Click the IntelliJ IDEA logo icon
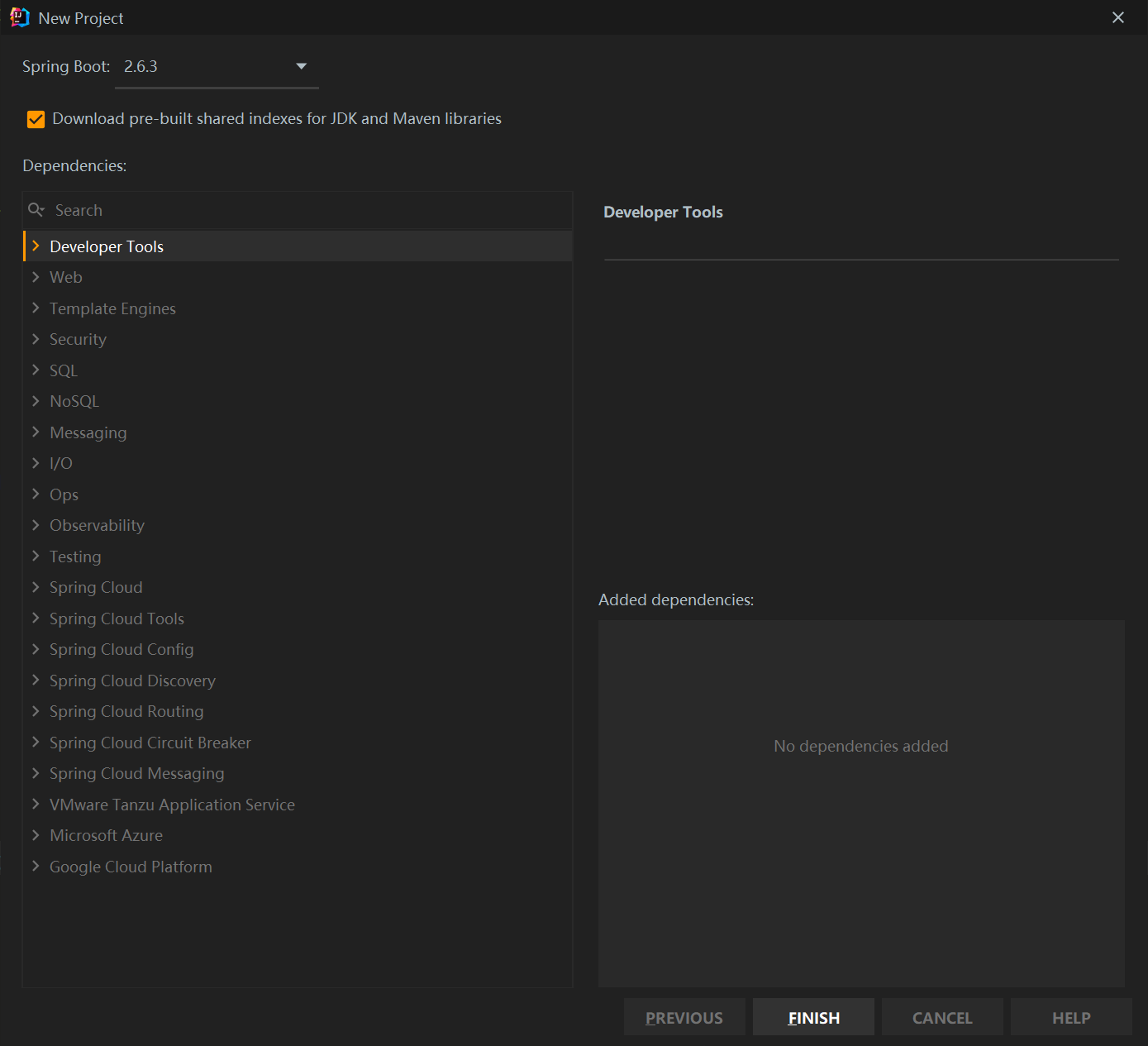The image size is (1148, 1046). [19, 17]
